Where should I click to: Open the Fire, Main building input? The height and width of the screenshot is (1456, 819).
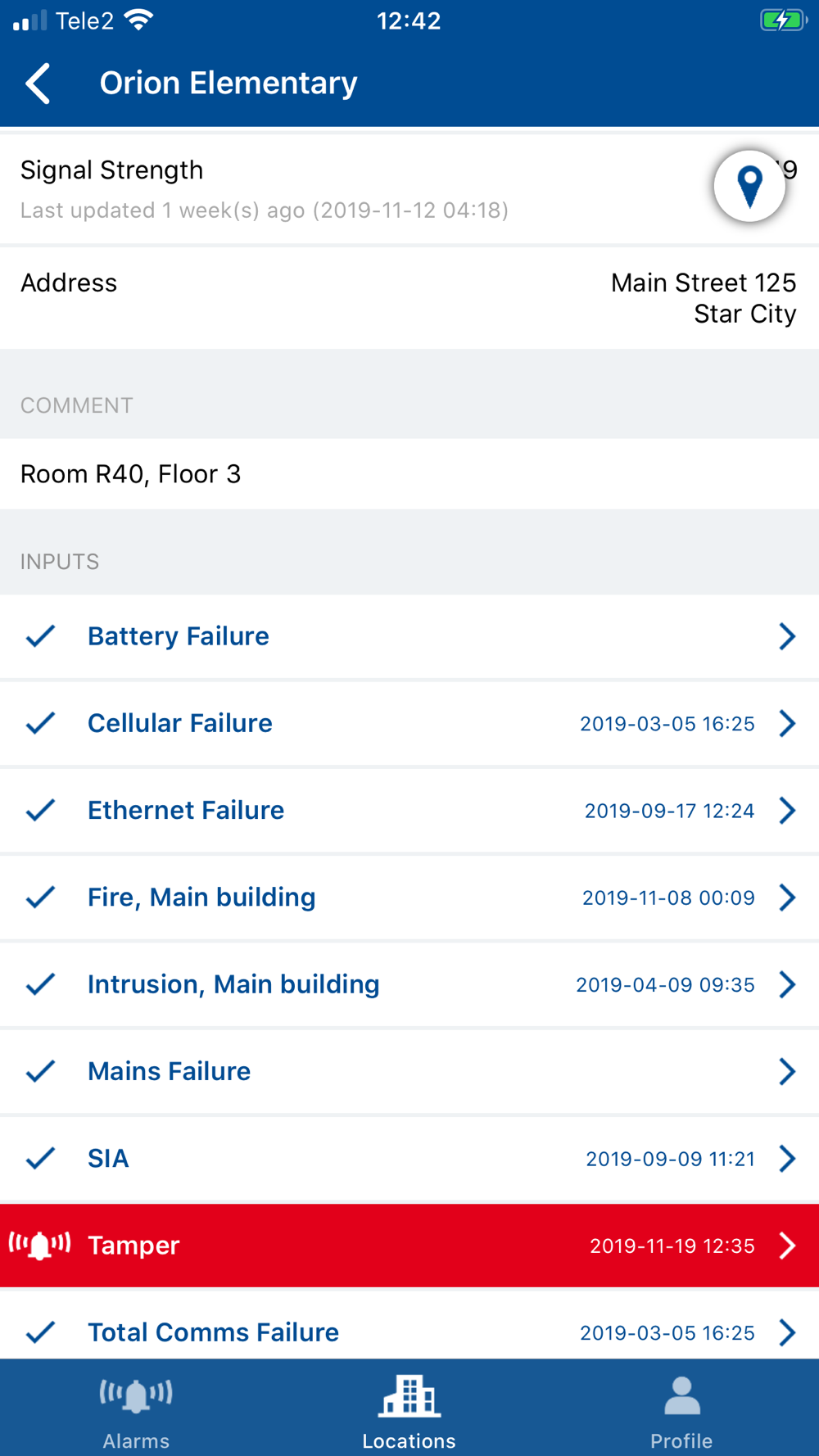pos(201,898)
